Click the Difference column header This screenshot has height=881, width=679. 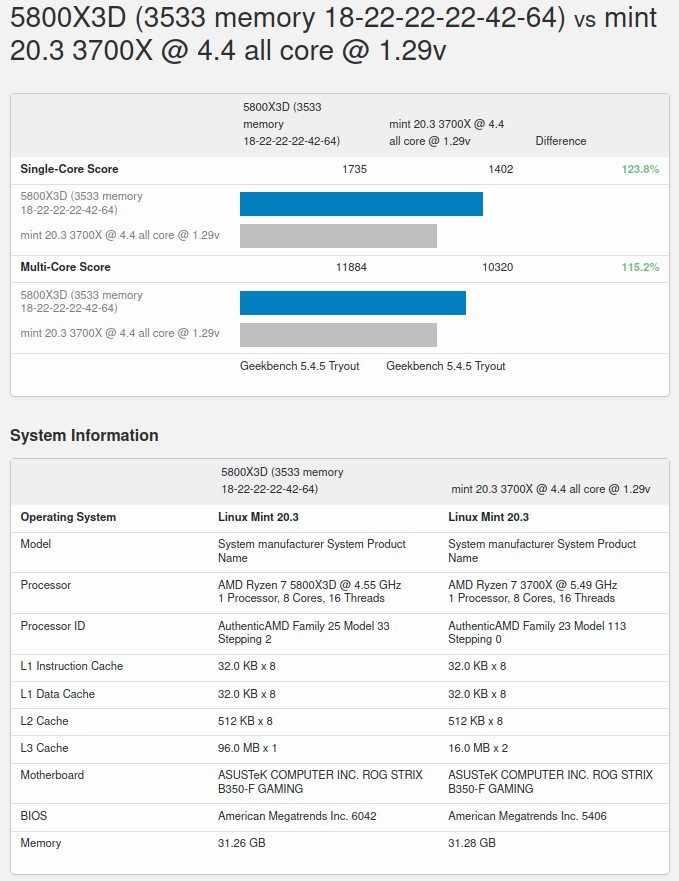(x=560, y=141)
